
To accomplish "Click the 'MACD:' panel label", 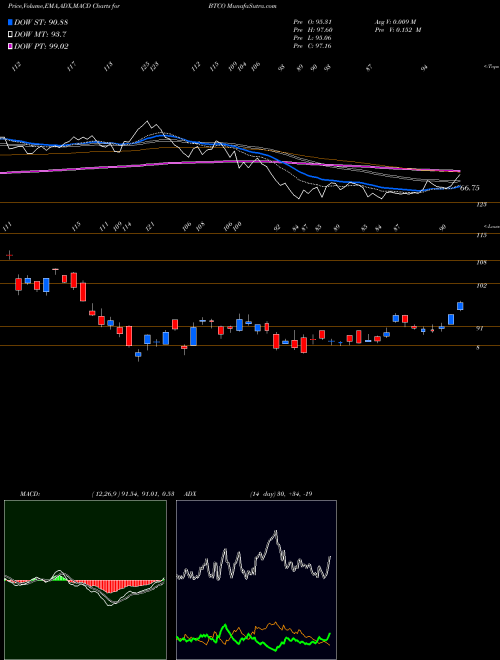I will click(x=29, y=494).
